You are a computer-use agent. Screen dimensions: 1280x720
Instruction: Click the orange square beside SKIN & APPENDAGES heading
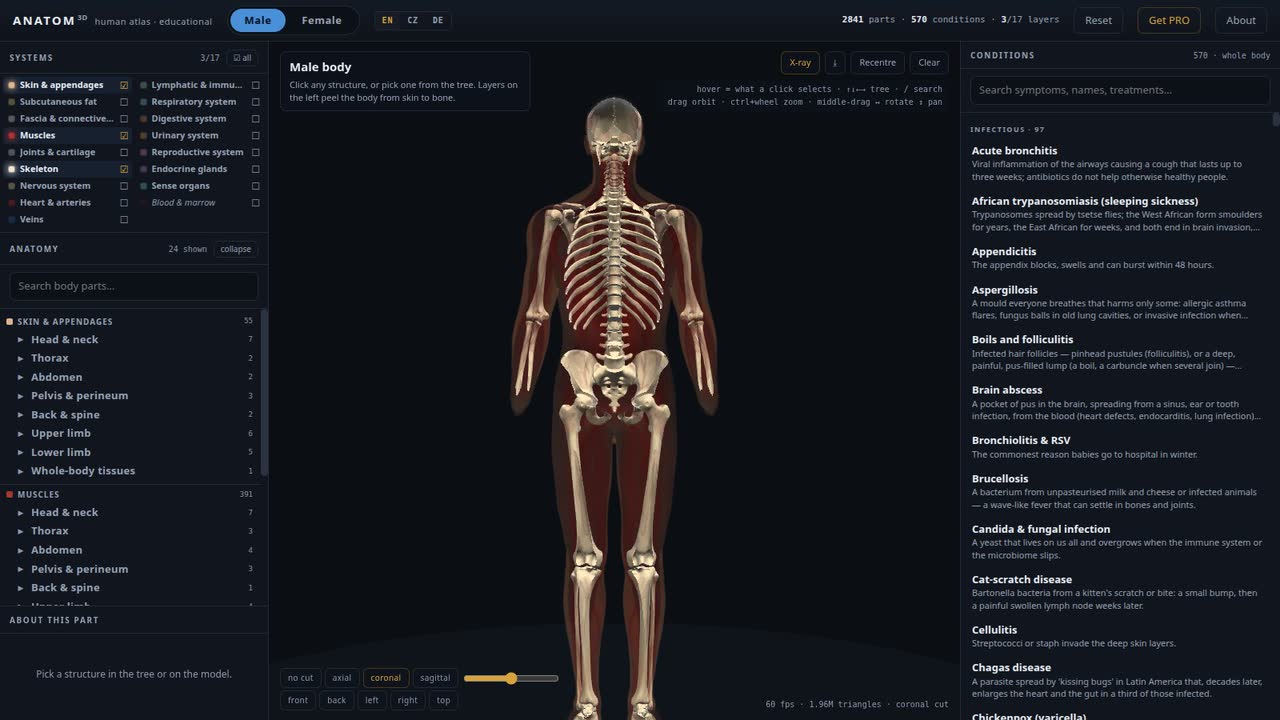[x=10, y=322]
